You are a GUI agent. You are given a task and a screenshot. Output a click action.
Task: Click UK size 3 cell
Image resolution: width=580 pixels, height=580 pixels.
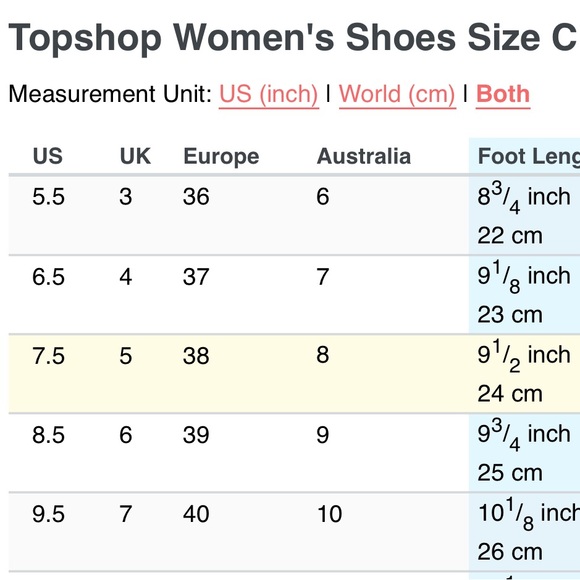coord(126,196)
